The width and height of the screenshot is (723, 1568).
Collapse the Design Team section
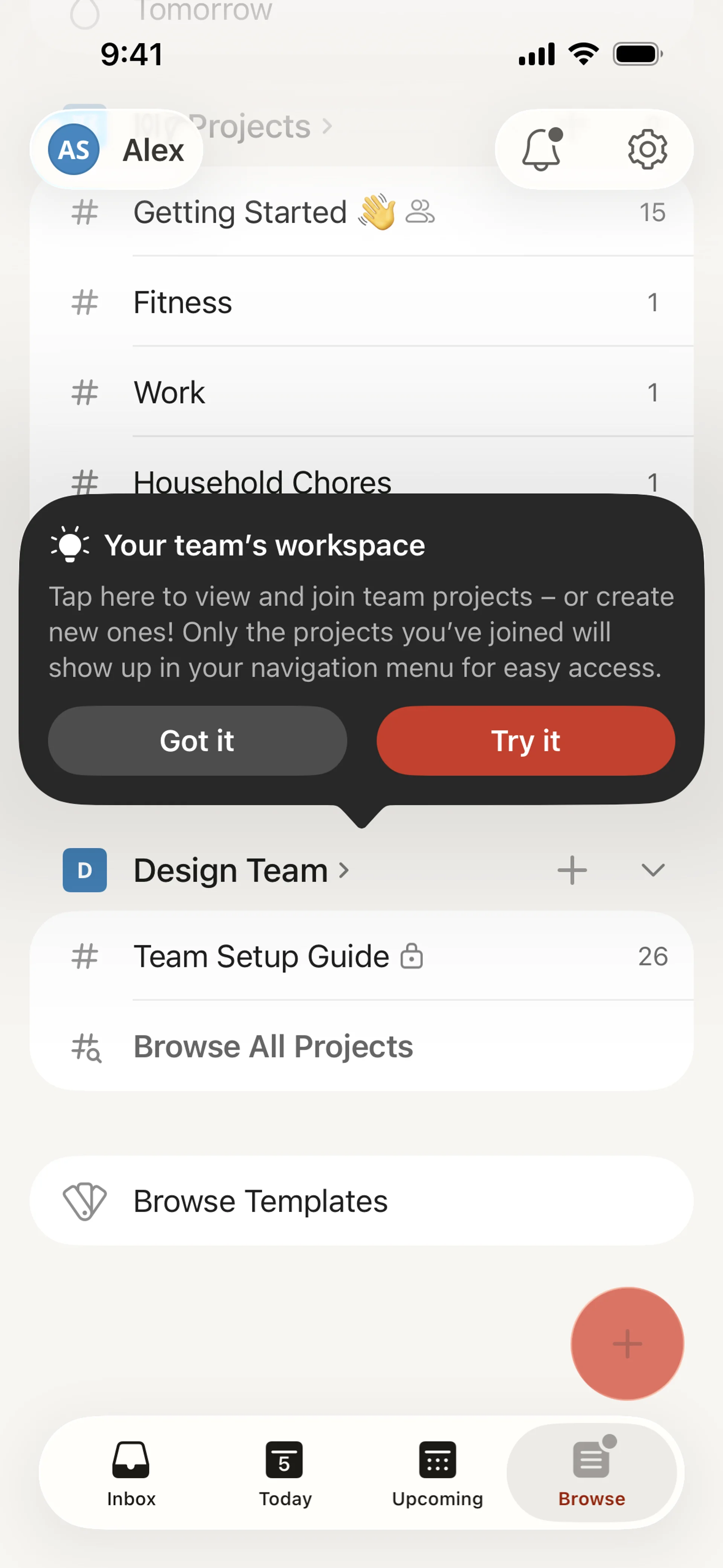653,870
